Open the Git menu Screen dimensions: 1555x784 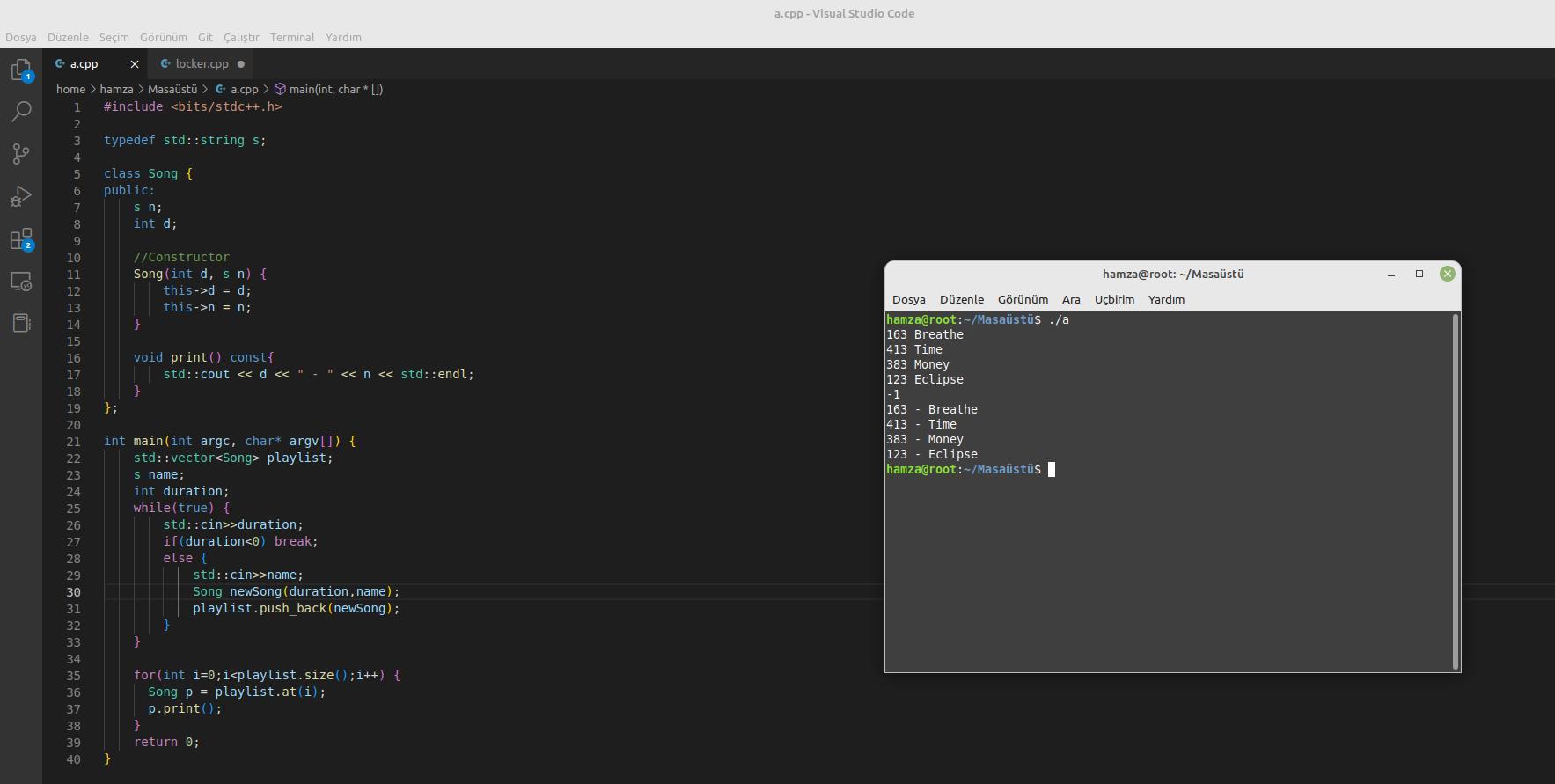(x=205, y=37)
